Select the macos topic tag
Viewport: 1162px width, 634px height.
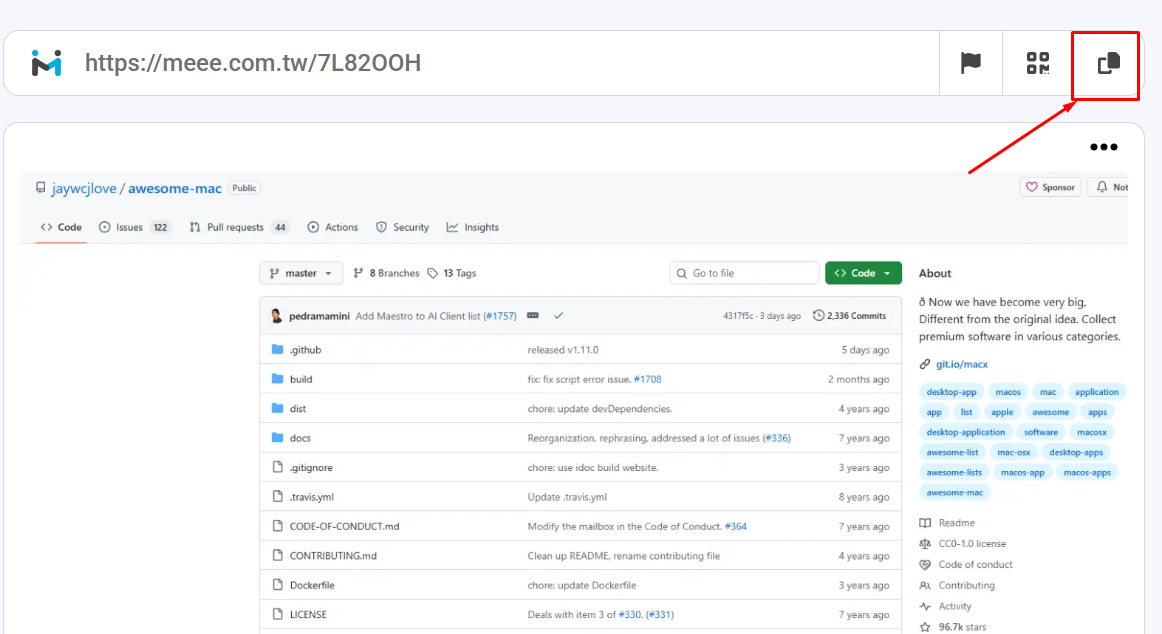point(1008,392)
